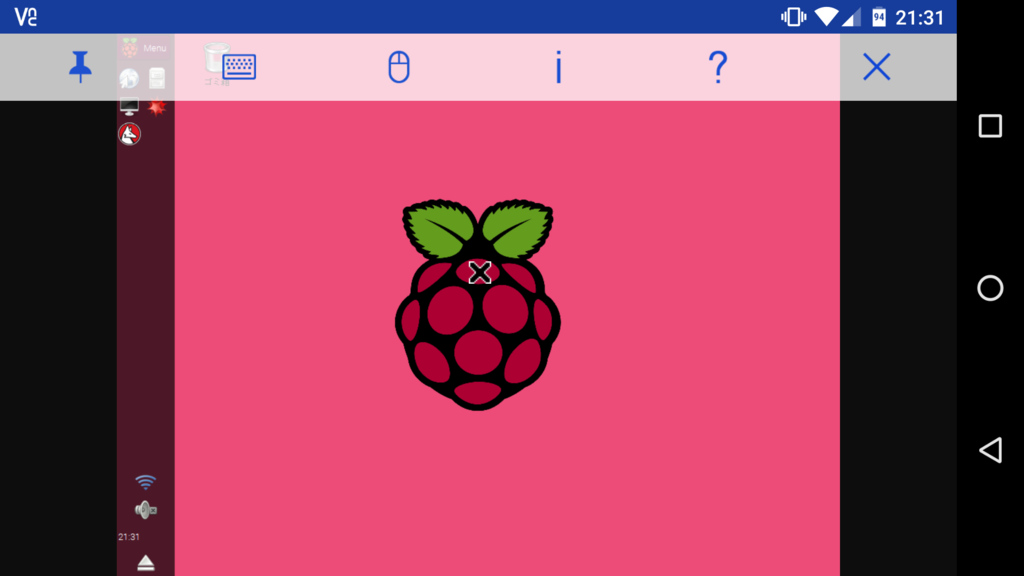
Task: Open the VNC help screen
Action: click(718, 67)
